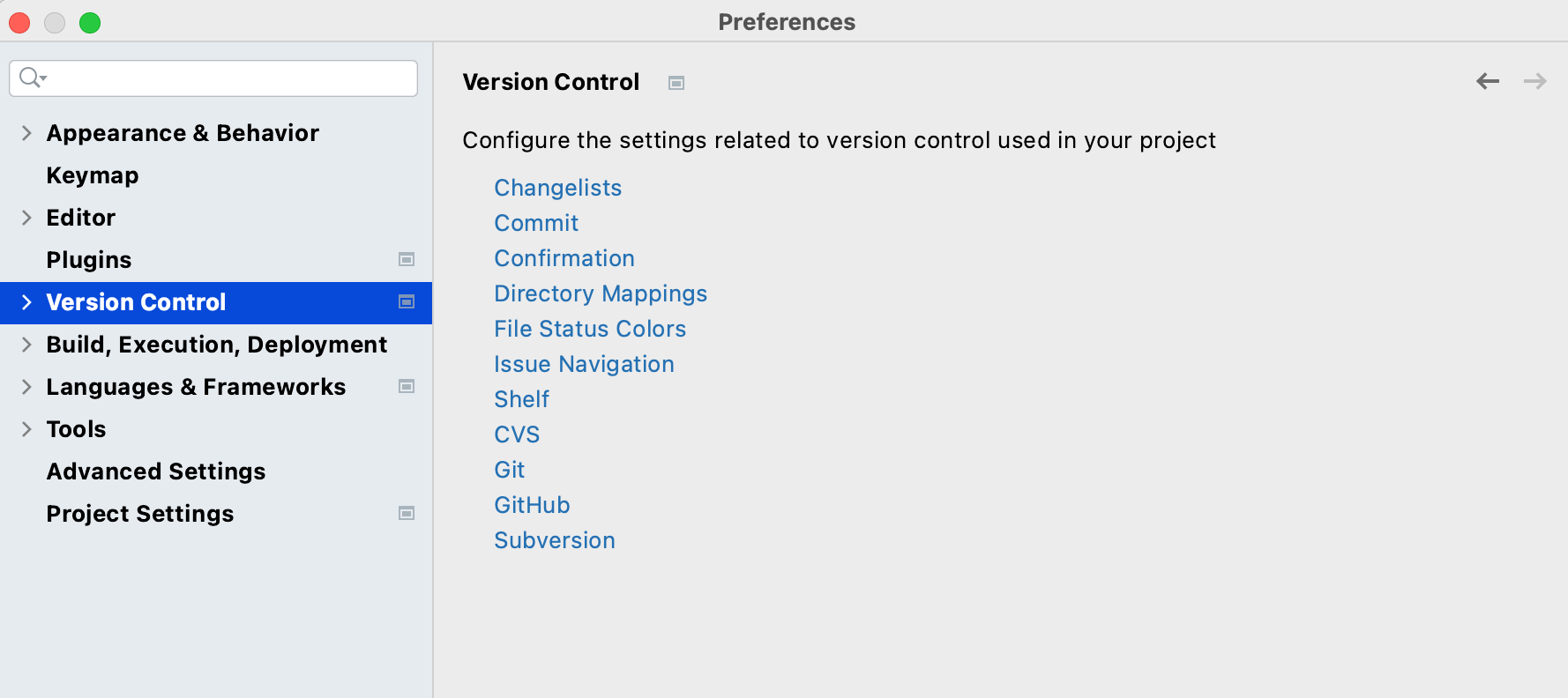Click the settings search field
The width and height of the screenshot is (1568, 698).
point(229,78)
